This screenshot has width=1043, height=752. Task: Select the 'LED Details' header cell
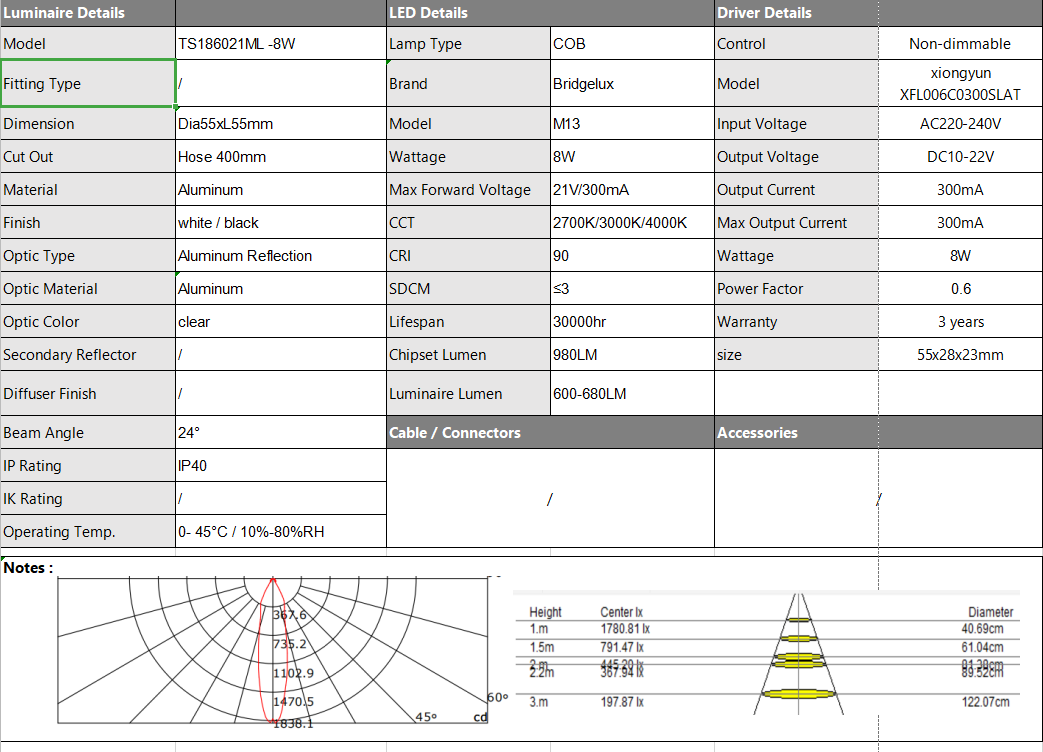pos(550,13)
